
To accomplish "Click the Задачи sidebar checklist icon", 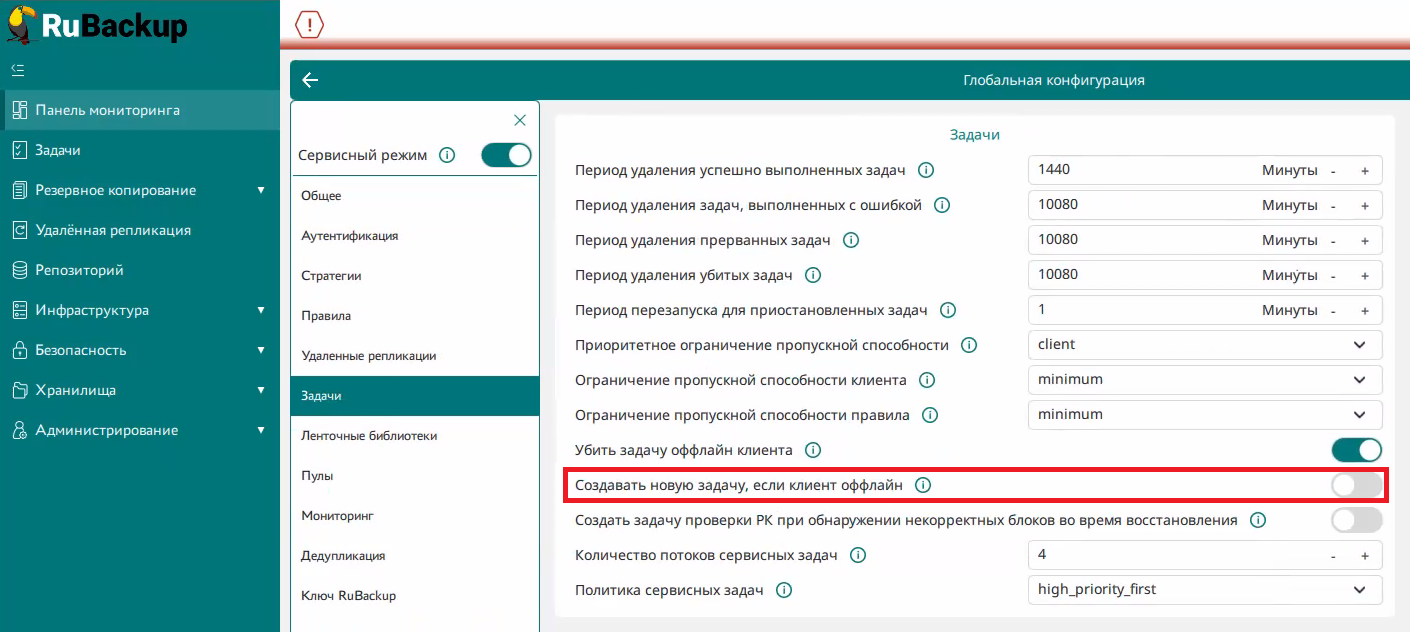I will [19, 150].
